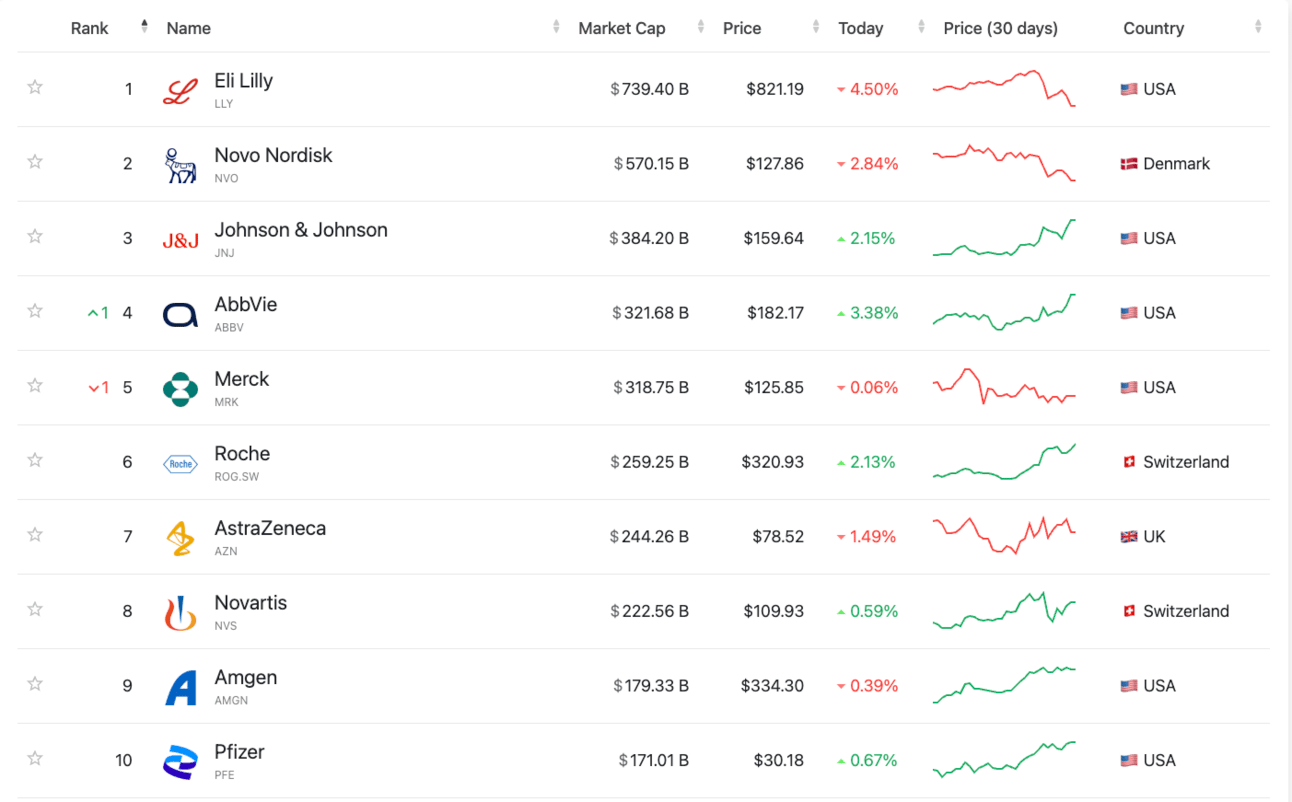The width and height of the screenshot is (1292, 802).
Task: Click the Denmark flag next to Novo Nordisk
Action: coord(1129,164)
